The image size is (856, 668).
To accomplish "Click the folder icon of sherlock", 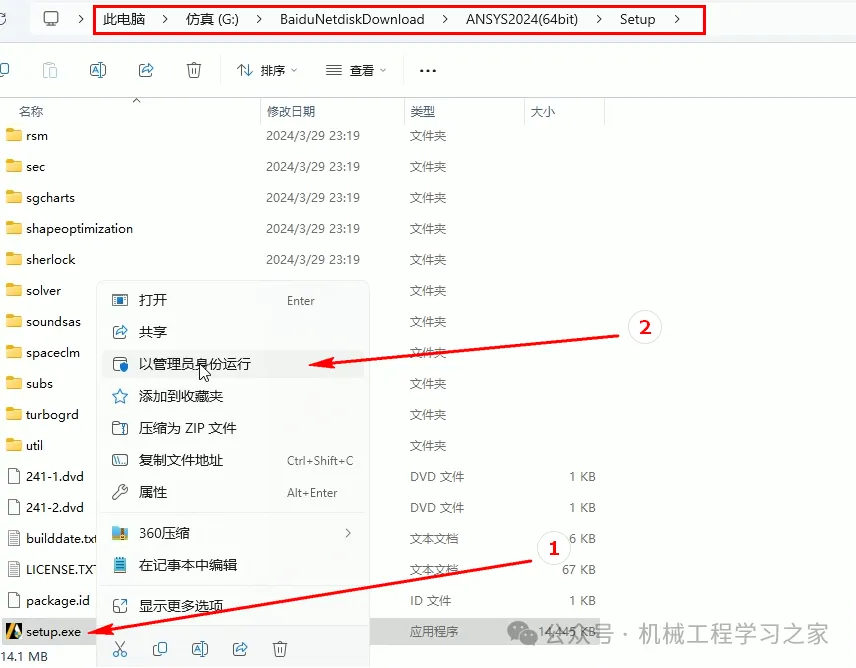I will 14,259.
